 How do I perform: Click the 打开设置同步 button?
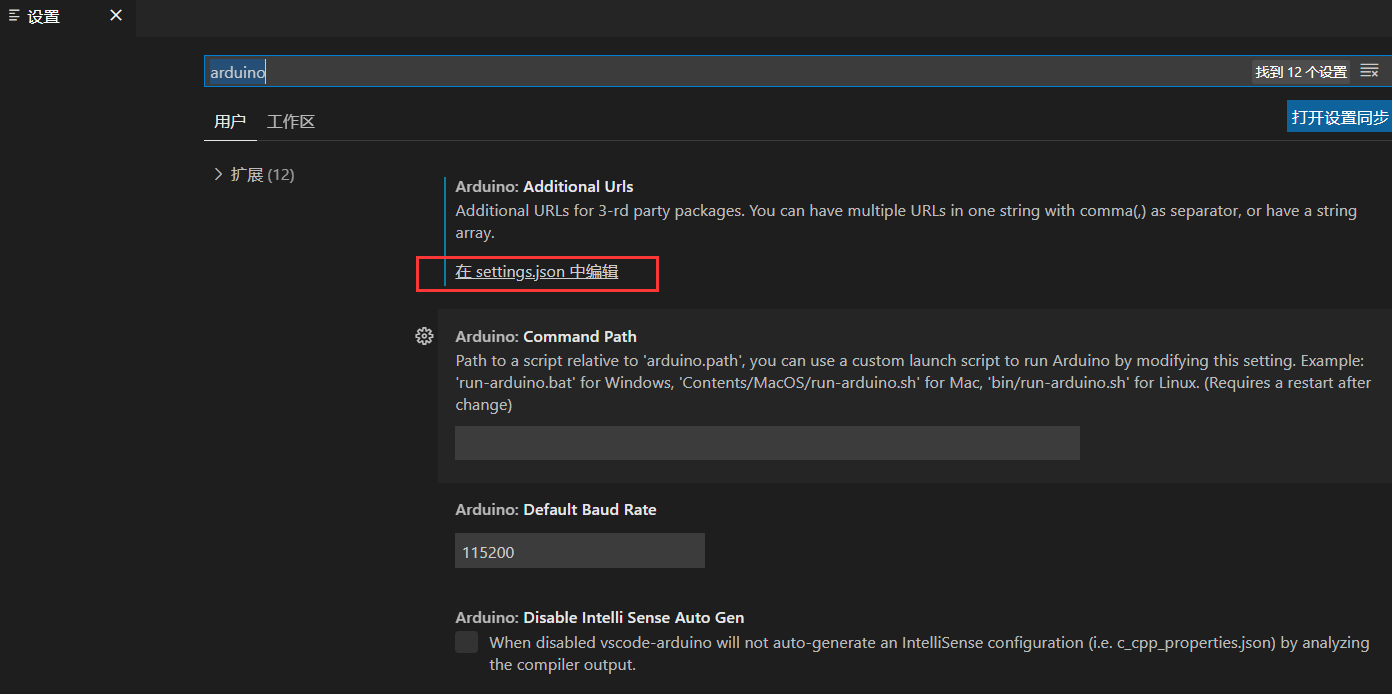tap(1340, 115)
